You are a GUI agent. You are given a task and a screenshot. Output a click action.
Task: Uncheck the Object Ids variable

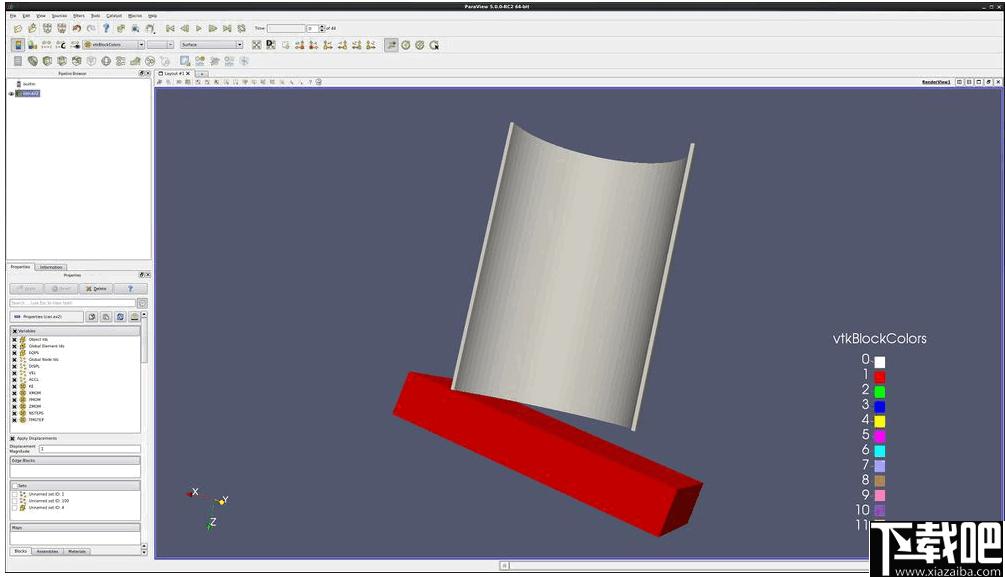tap(14, 339)
